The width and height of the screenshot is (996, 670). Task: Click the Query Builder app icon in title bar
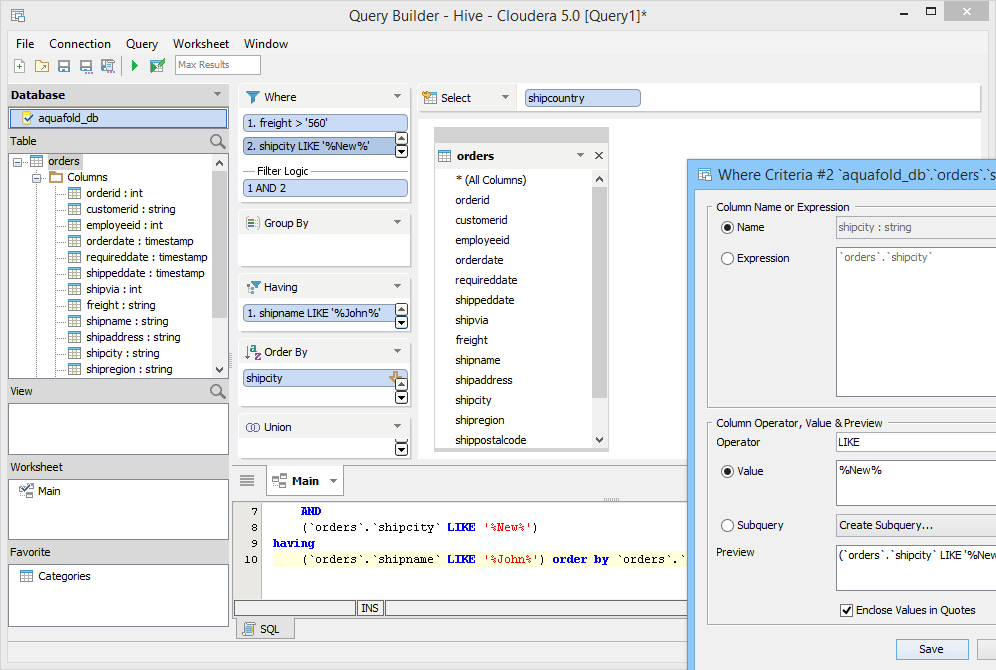tap(18, 15)
